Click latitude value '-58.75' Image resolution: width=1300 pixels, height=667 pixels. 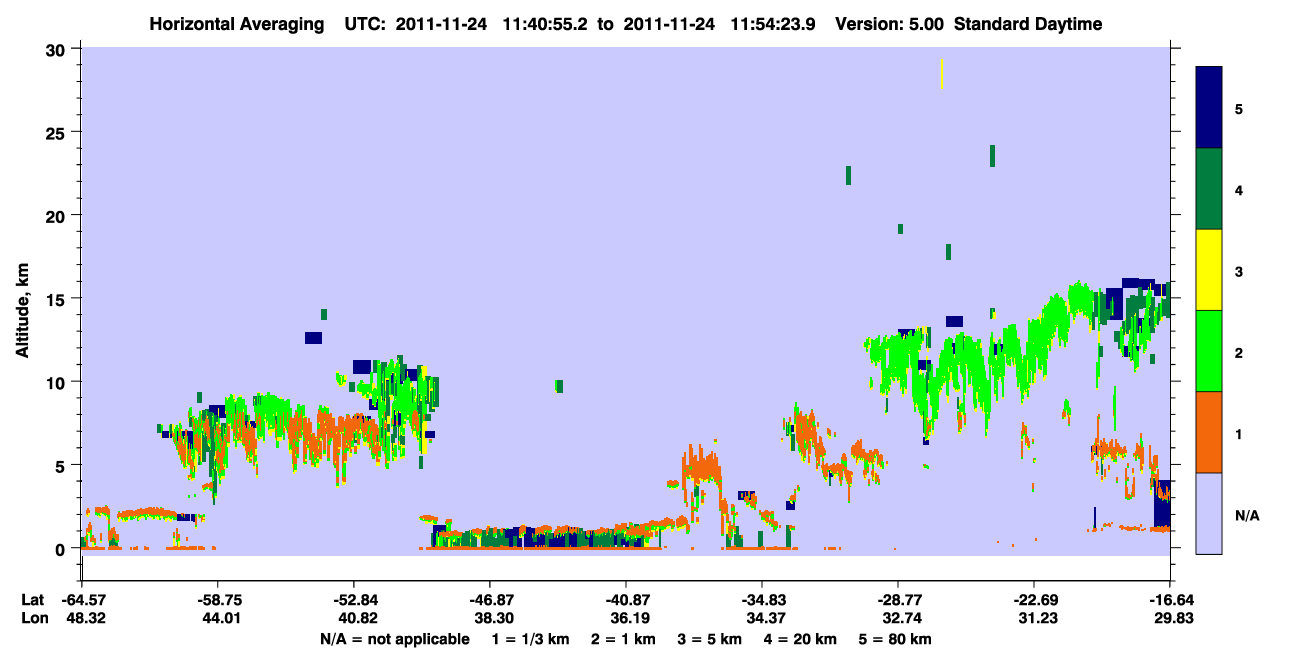[218, 600]
